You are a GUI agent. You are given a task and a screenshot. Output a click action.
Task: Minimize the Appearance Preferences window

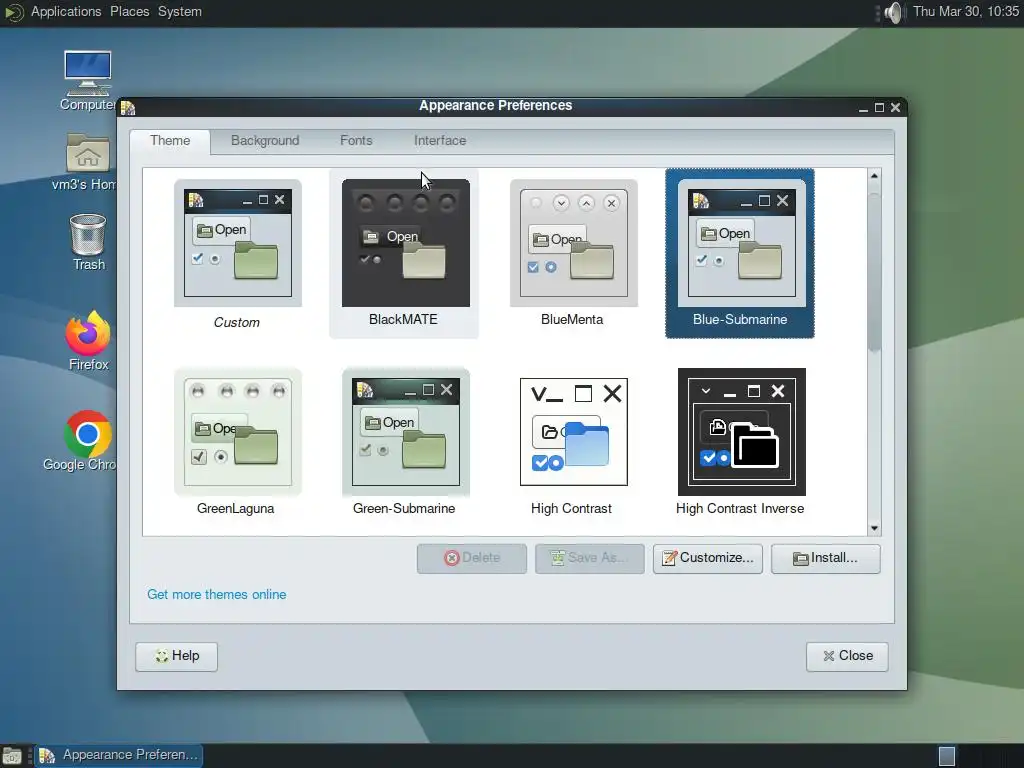[x=863, y=108]
